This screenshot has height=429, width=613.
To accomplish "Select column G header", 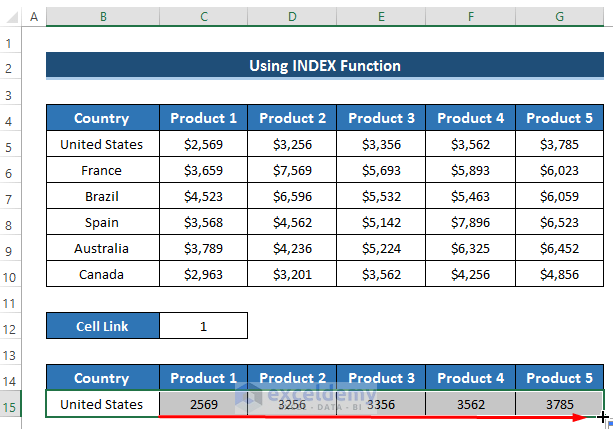I will [560, 18].
